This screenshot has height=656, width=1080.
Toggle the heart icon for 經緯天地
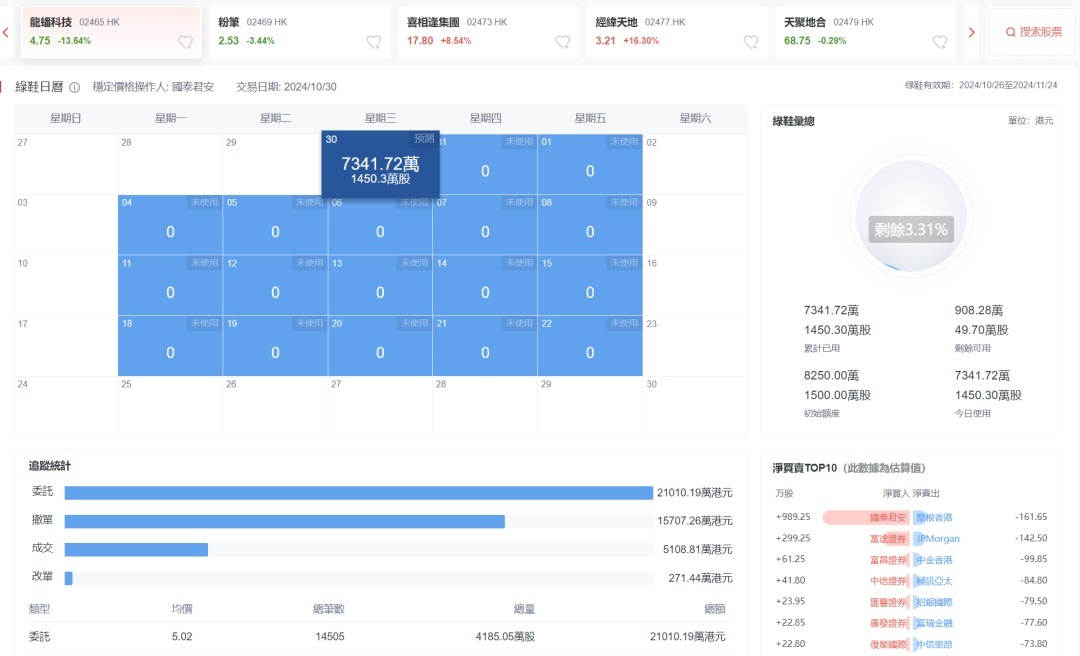click(x=751, y=42)
